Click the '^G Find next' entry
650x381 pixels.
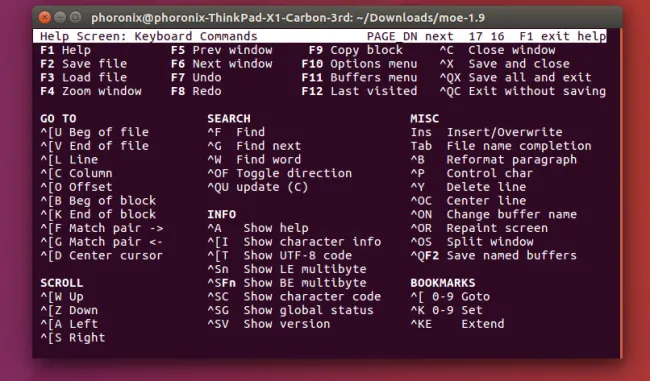tap(254, 146)
